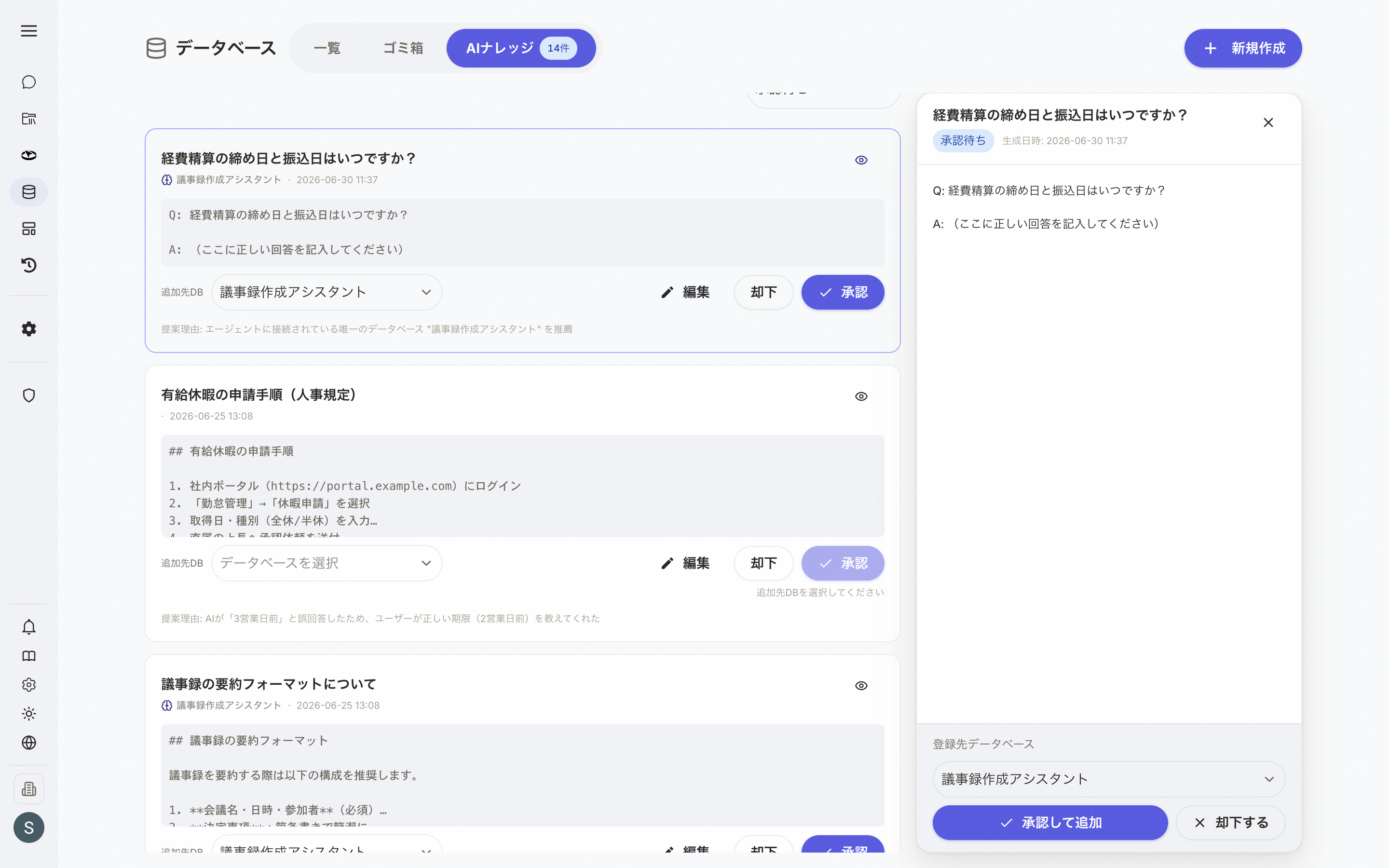Toggle preview eye for 経費精算 card
This screenshot has height=868, width=1389.
click(861, 160)
